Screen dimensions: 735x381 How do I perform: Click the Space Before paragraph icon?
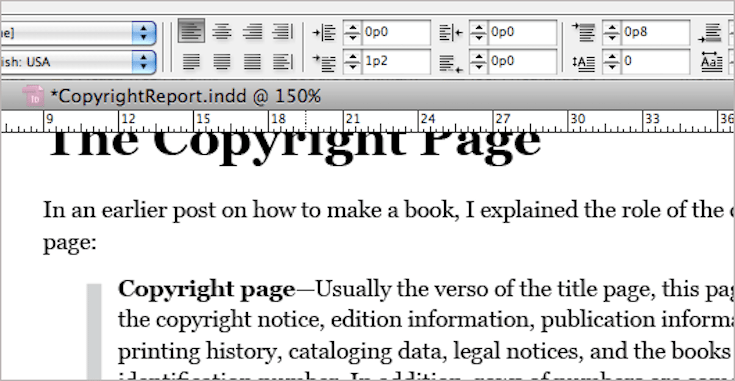point(583,32)
